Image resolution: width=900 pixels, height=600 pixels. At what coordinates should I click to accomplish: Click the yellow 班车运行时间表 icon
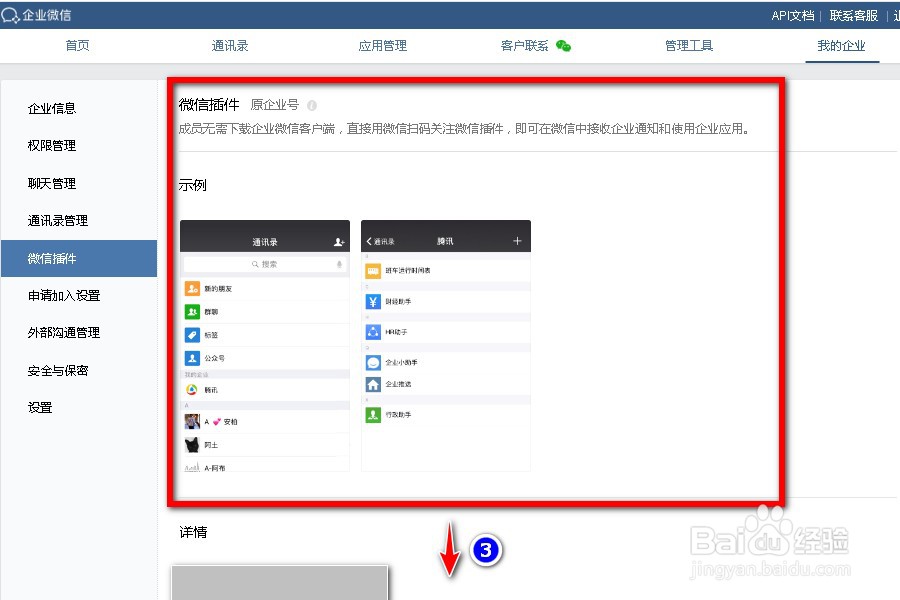(373, 270)
